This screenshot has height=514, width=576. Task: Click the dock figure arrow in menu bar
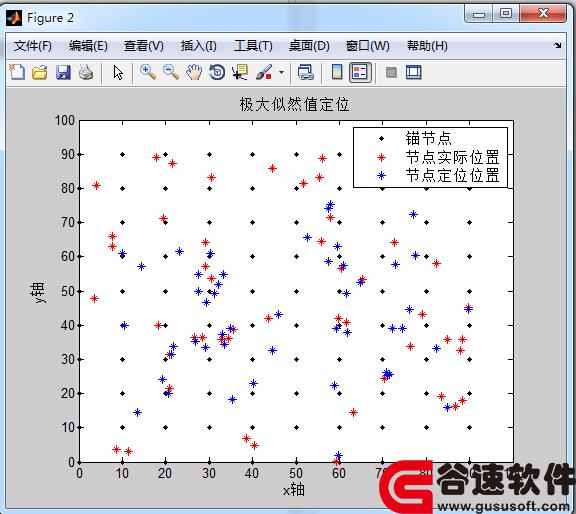(558, 46)
